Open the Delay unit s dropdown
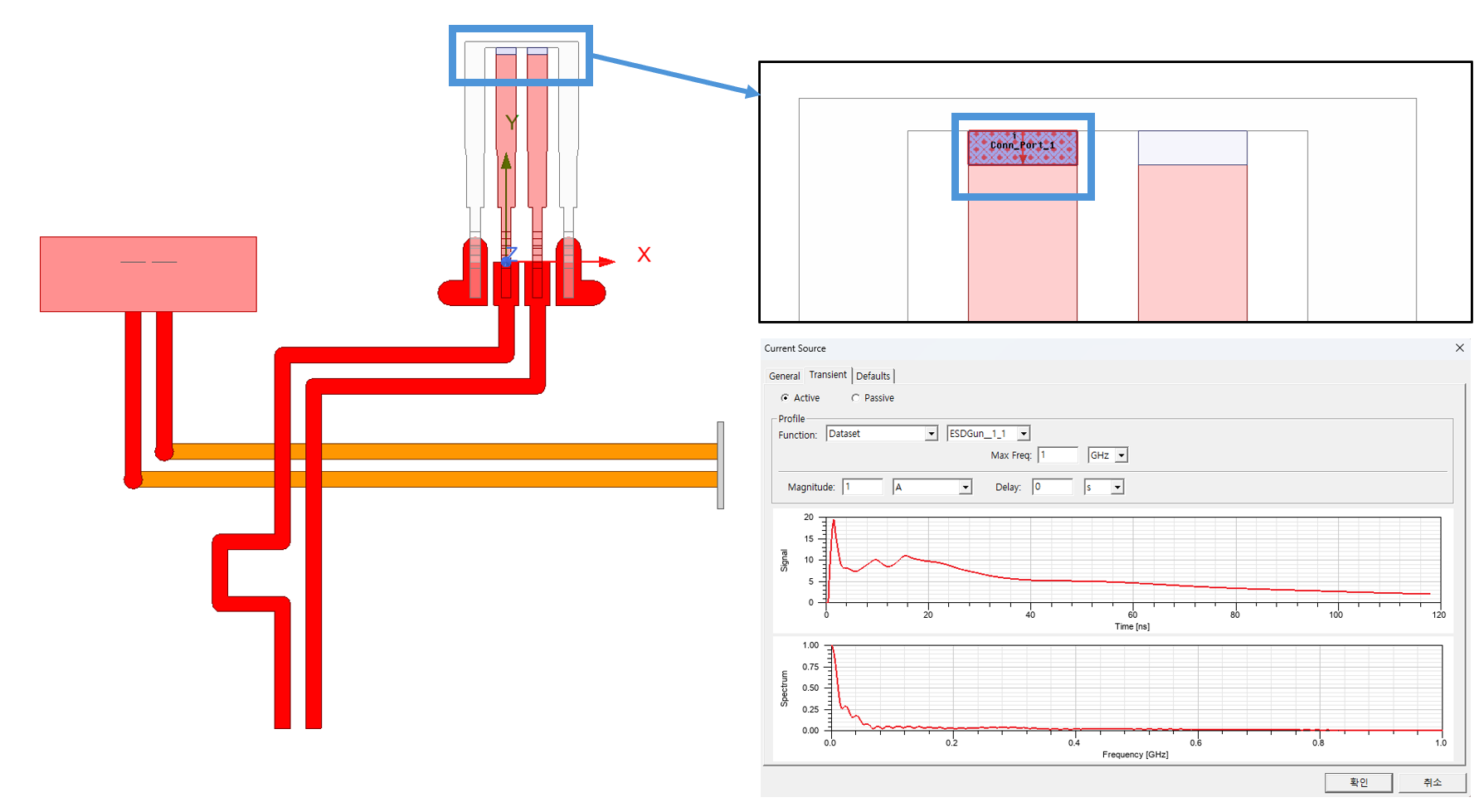This screenshot has height=812, width=1484. click(x=1117, y=488)
